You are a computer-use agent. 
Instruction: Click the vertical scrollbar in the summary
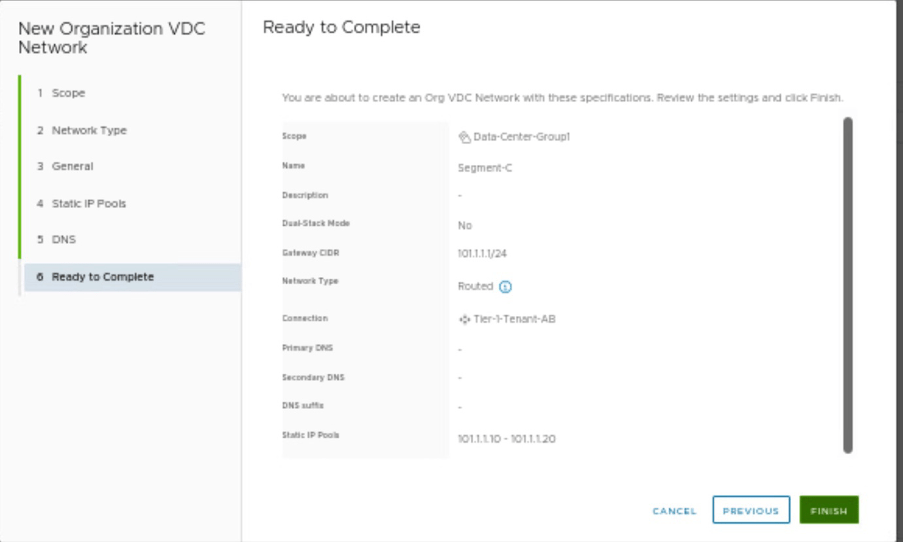(848, 285)
